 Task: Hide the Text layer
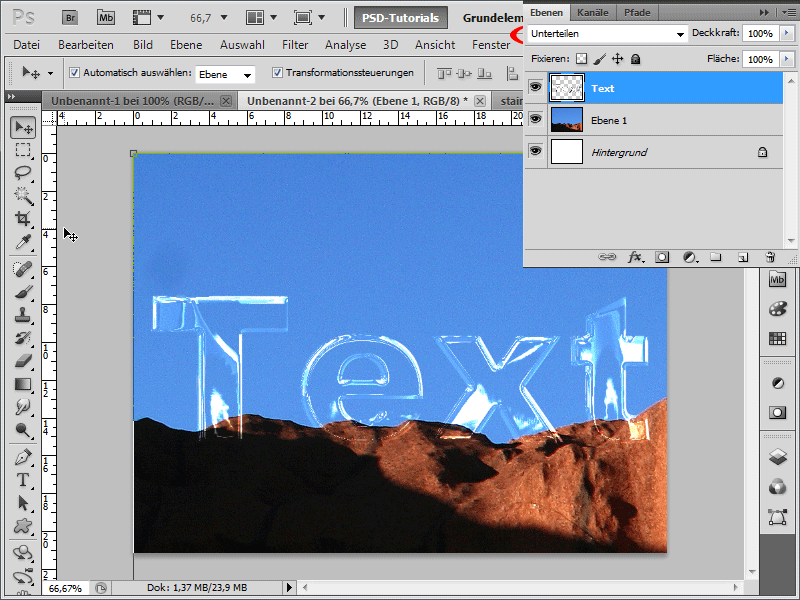coord(535,87)
